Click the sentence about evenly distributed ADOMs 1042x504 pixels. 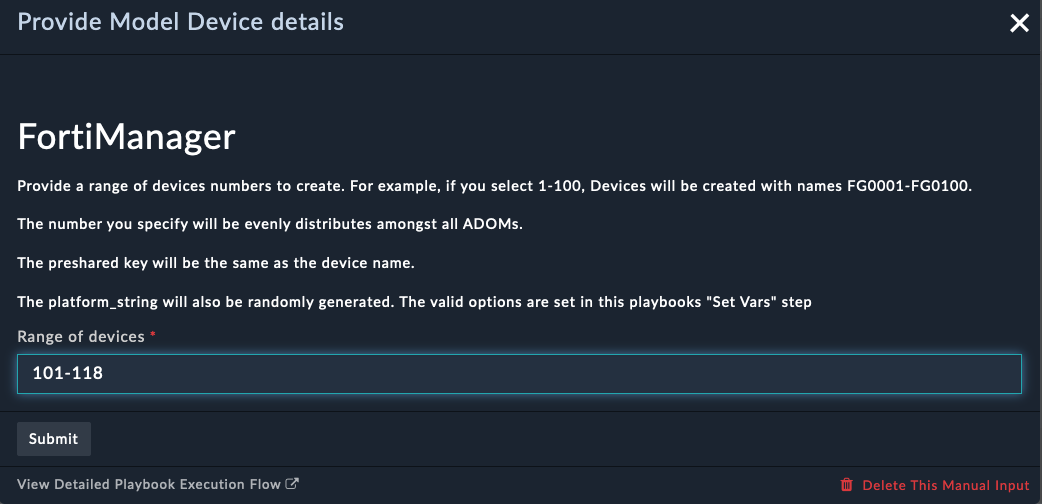point(270,225)
